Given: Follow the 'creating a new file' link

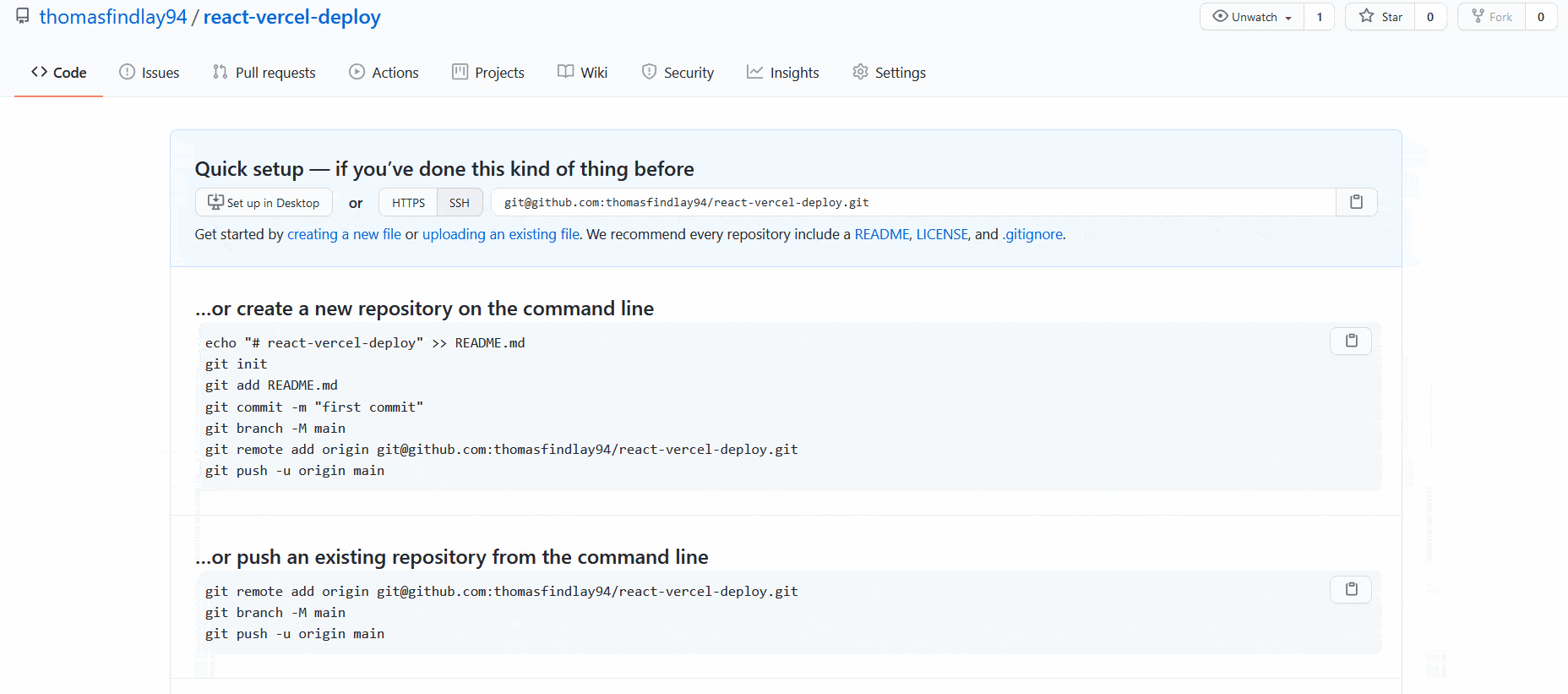Looking at the screenshot, I should coord(344,235).
